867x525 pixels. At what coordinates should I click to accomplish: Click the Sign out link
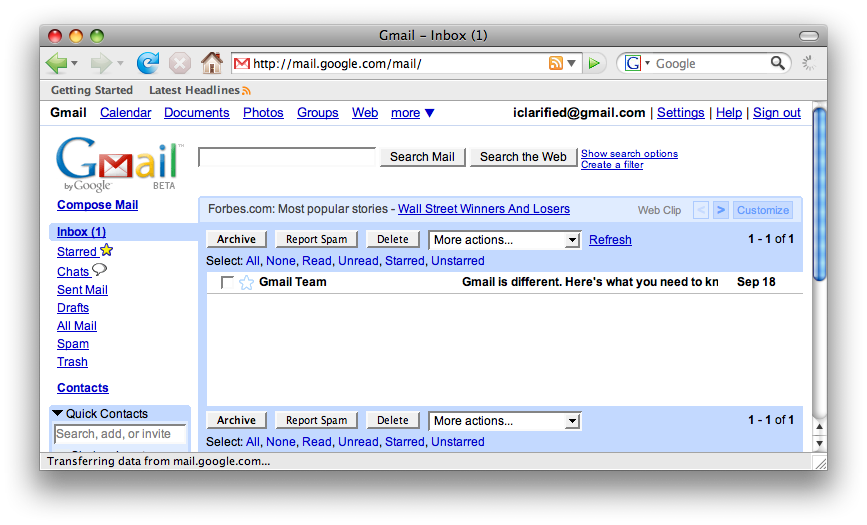[x=777, y=113]
